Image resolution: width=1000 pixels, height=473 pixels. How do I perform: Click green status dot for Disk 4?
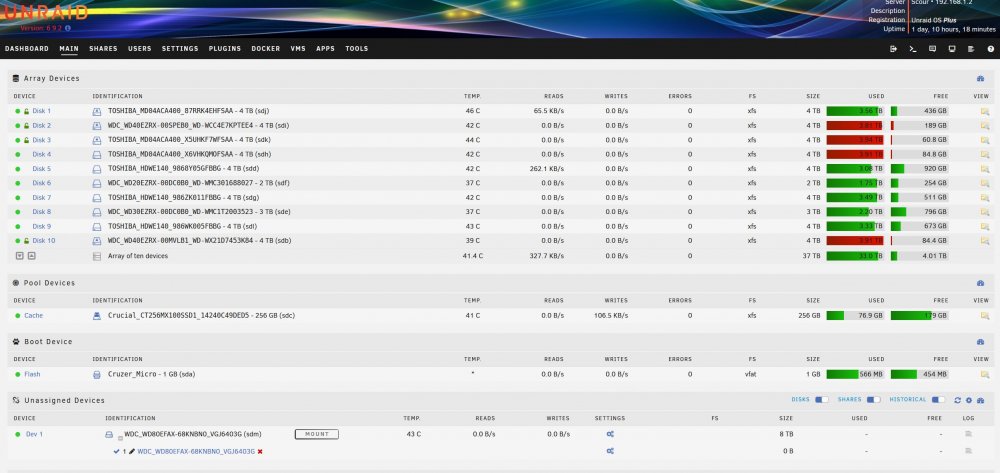18,154
